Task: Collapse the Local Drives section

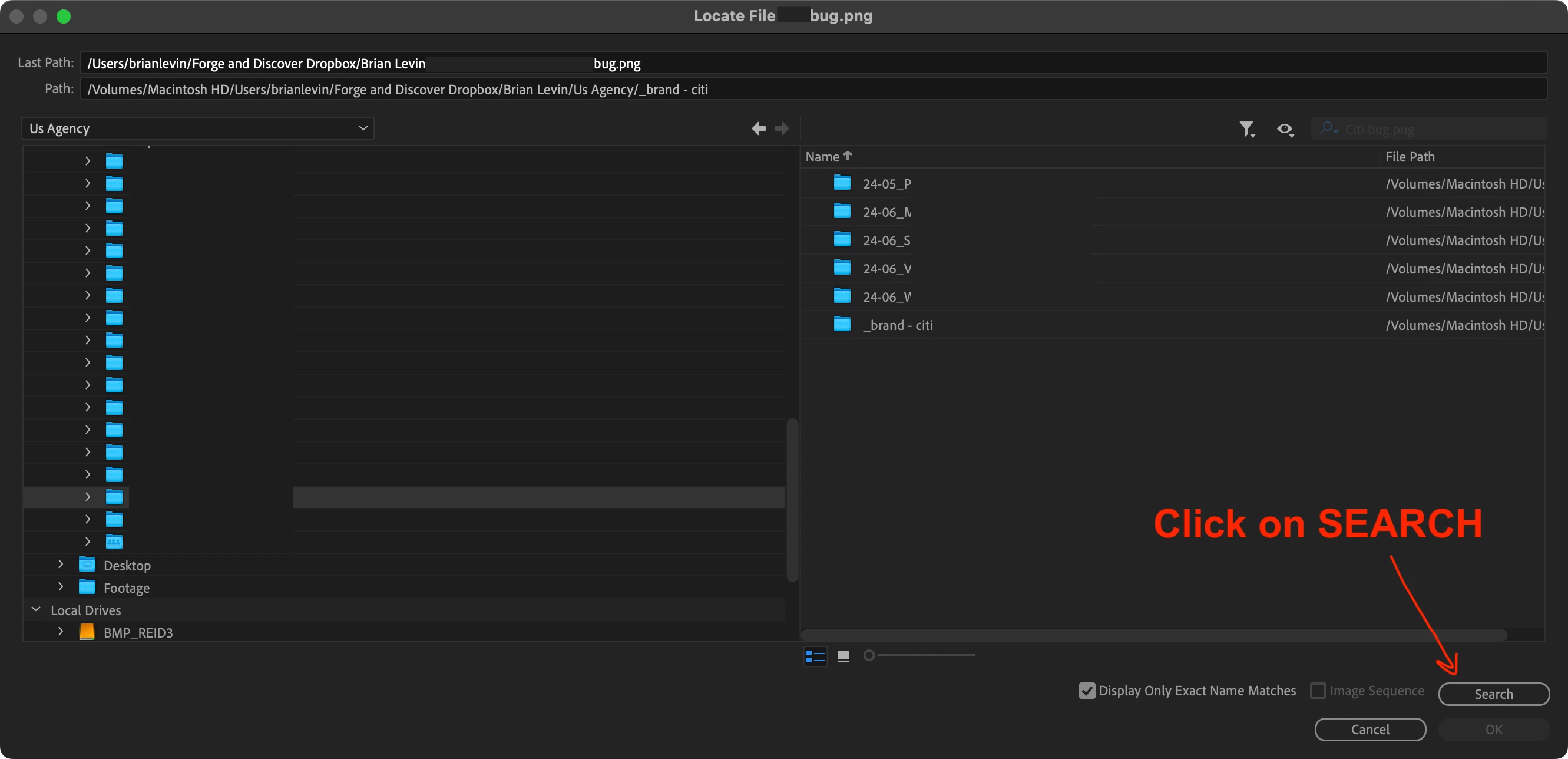Action: click(x=36, y=610)
